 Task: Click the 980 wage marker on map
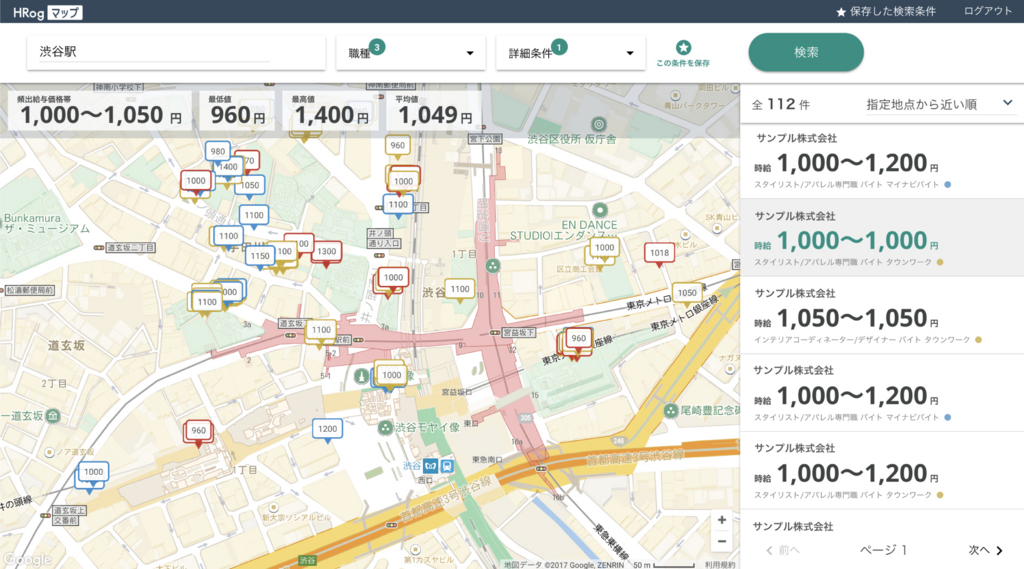point(217,152)
